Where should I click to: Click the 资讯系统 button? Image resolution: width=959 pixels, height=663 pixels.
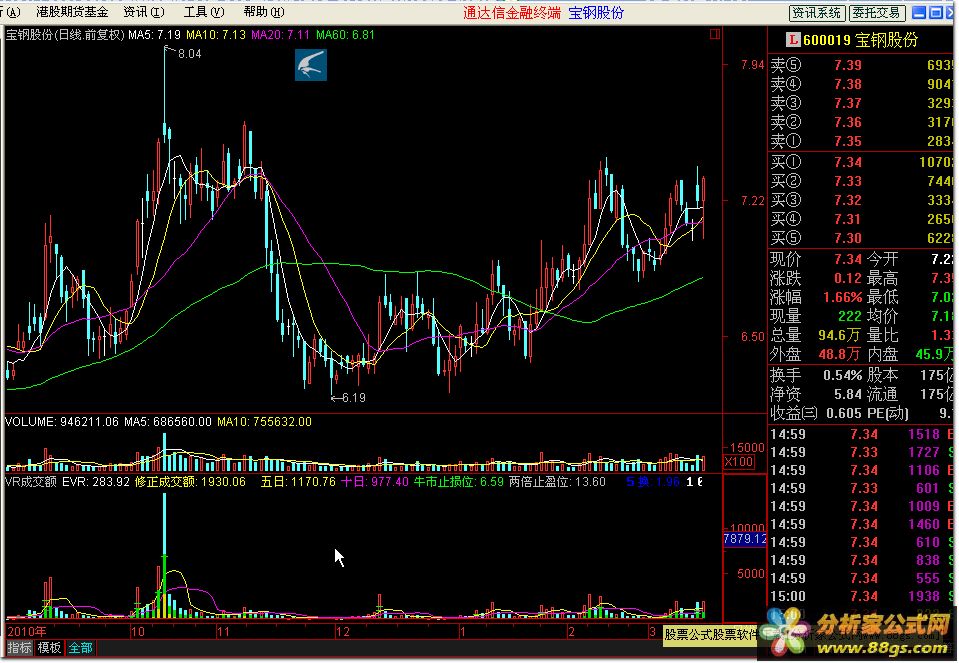816,13
